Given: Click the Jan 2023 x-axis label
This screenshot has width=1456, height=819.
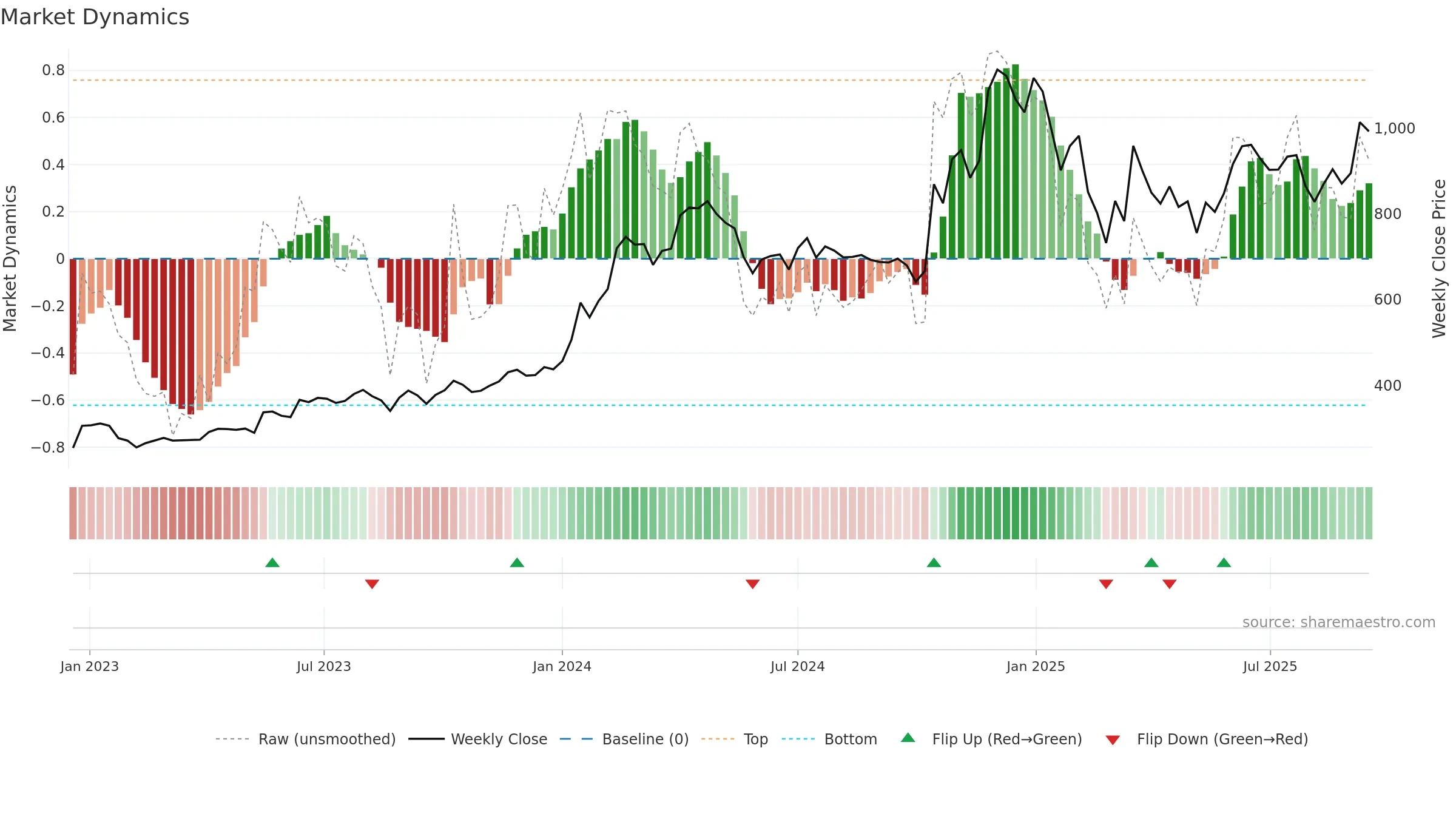Looking at the screenshot, I should [90, 666].
